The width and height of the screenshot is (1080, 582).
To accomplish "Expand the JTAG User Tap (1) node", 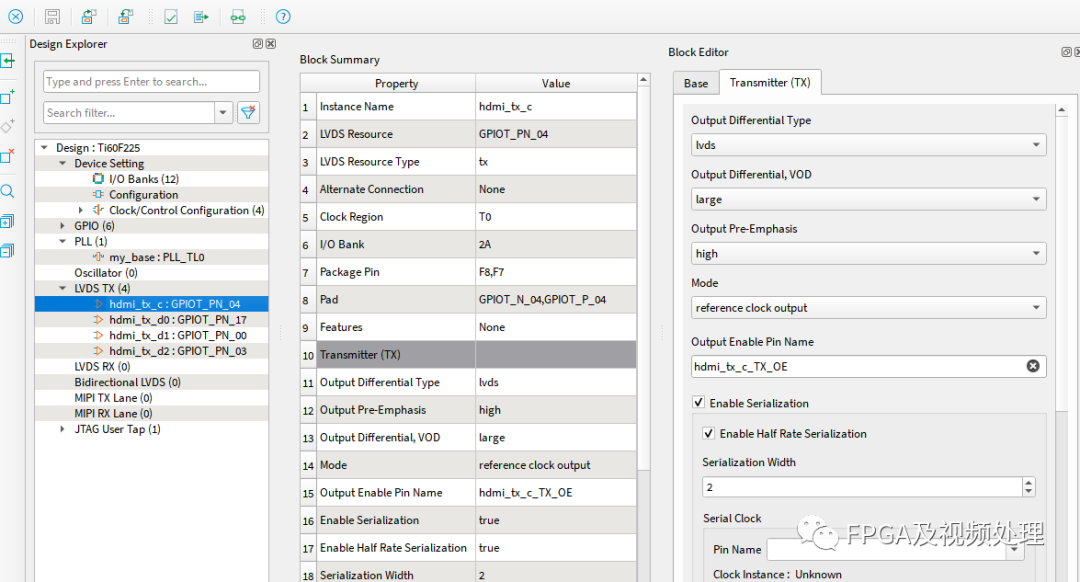I will (x=63, y=429).
